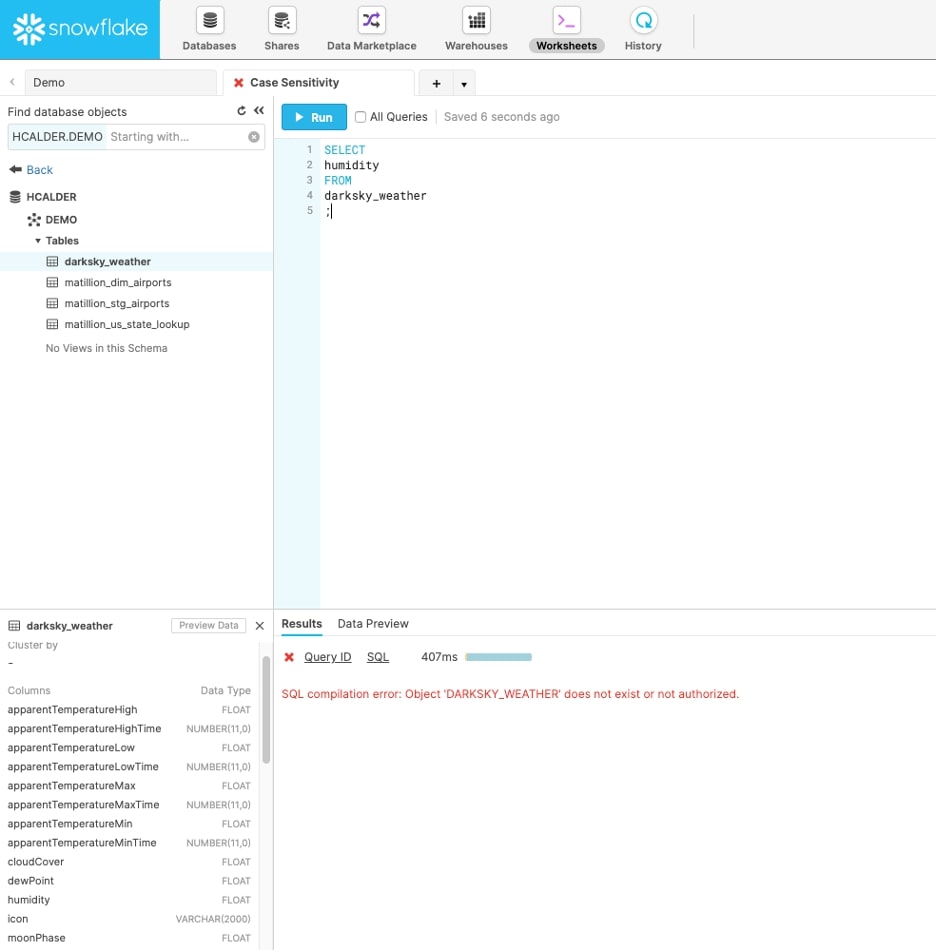The height and width of the screenshot is (950, 936).
Task: Open the worksheet tab dropdown arrow
Action: [464, 84]
